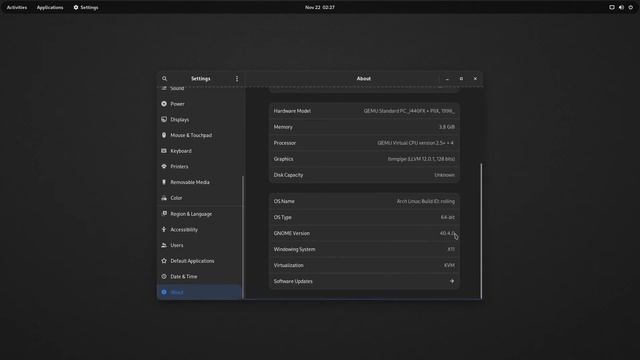Click the Users icon in sidebar
Image resolution: width=640 pixels, height=360 pixels.
[x=164, y=245]
